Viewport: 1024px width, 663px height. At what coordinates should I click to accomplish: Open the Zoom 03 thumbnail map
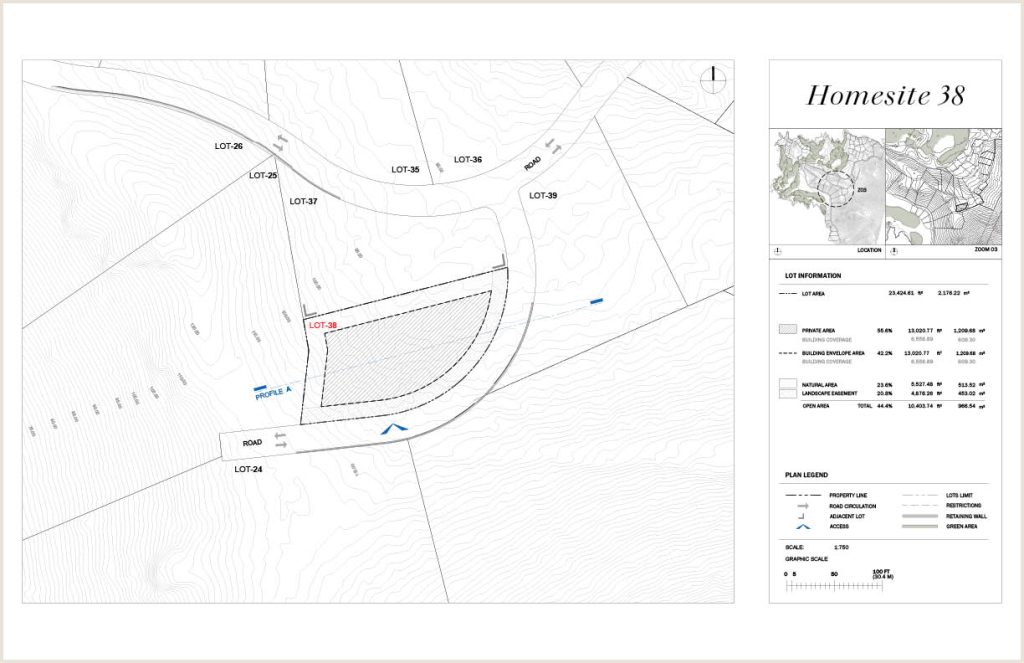[x=942, y=186]
